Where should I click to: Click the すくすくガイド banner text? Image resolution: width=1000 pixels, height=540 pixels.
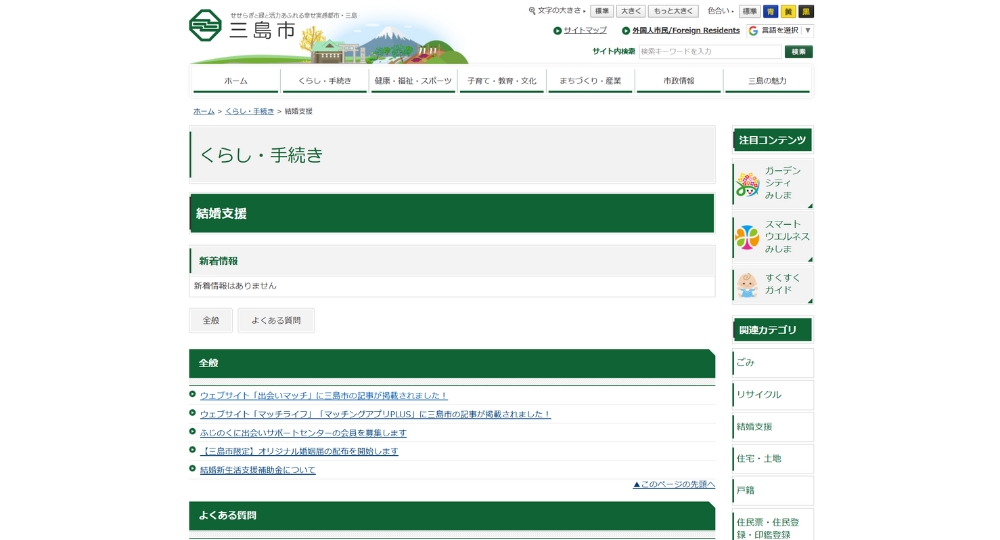tap(783, 284)
